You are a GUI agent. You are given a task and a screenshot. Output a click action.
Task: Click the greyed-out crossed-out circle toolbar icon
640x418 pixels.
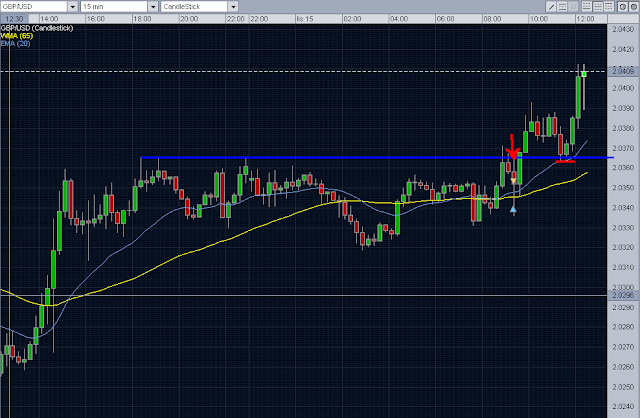[x=573, y=7]
